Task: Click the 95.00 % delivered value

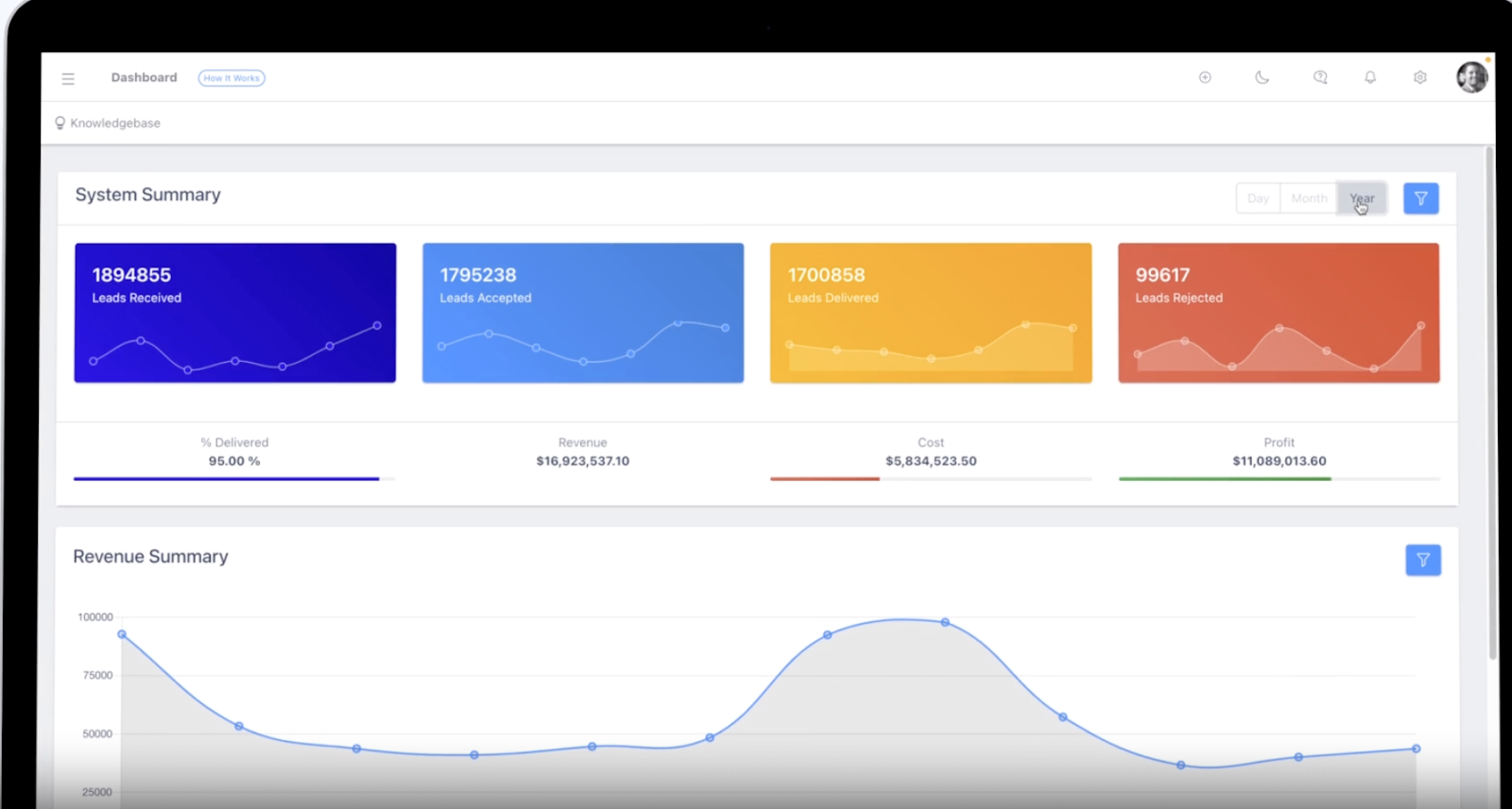Action: 234,461
